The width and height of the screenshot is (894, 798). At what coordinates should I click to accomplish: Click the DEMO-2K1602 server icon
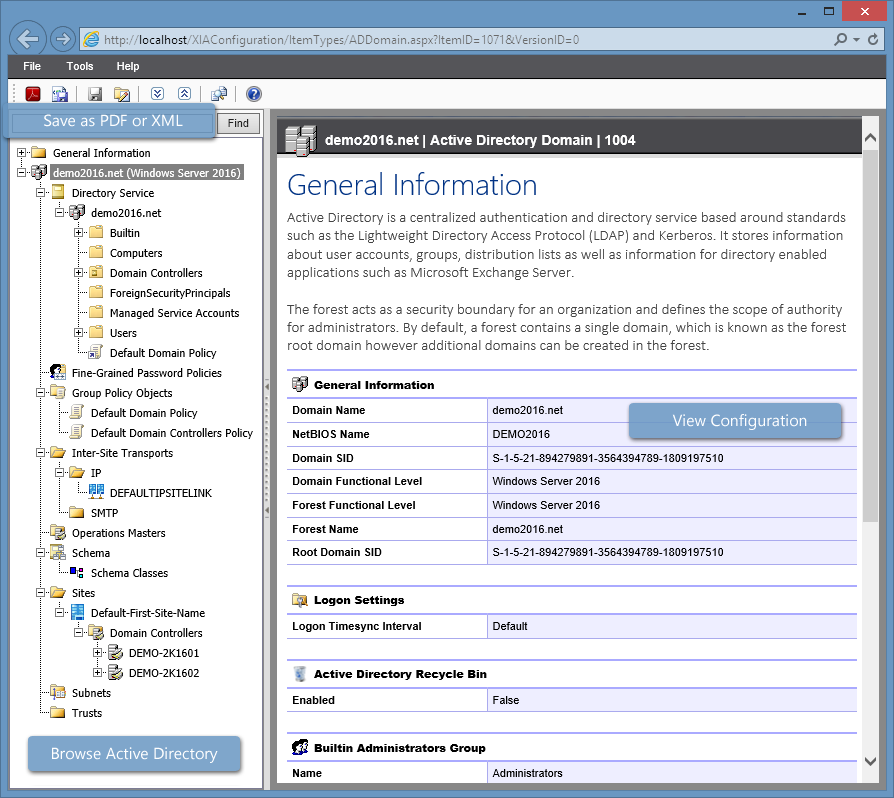tap(115, 673)
